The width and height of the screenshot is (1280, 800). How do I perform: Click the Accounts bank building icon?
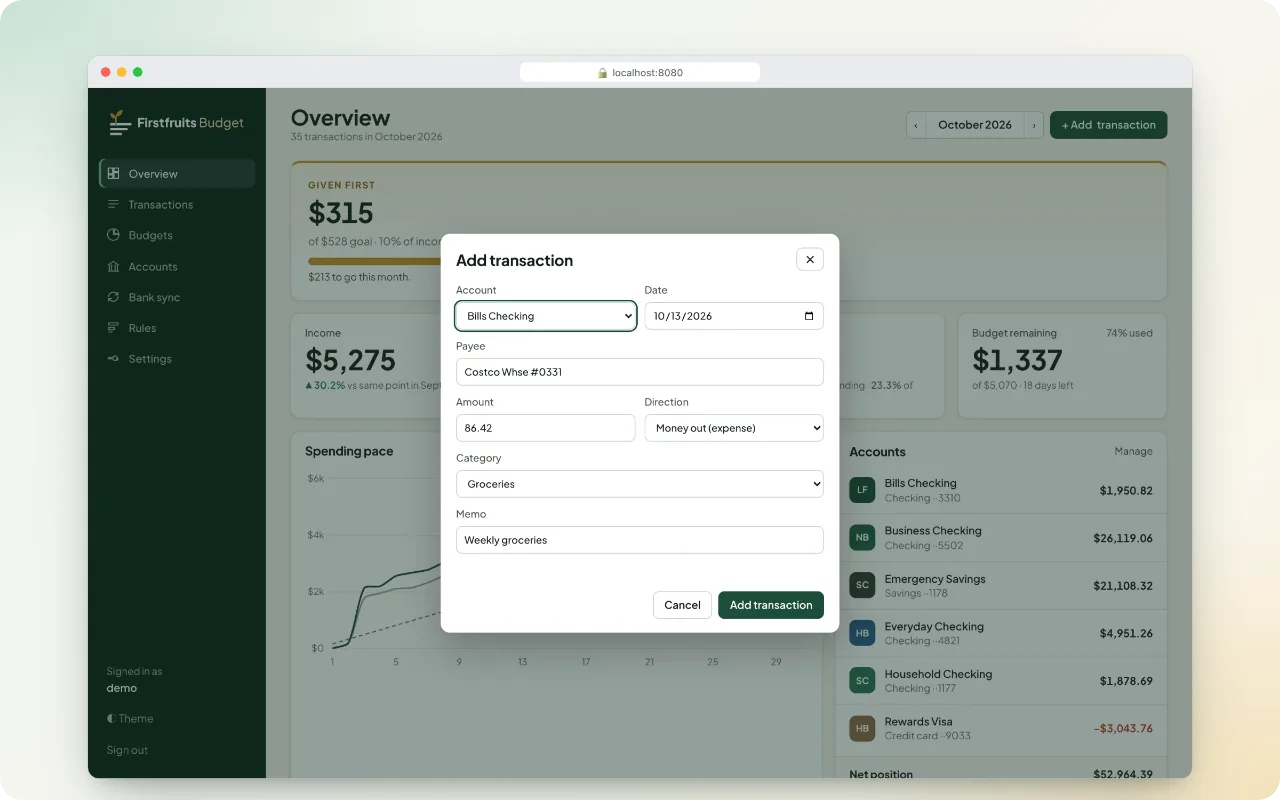(114, 267)
